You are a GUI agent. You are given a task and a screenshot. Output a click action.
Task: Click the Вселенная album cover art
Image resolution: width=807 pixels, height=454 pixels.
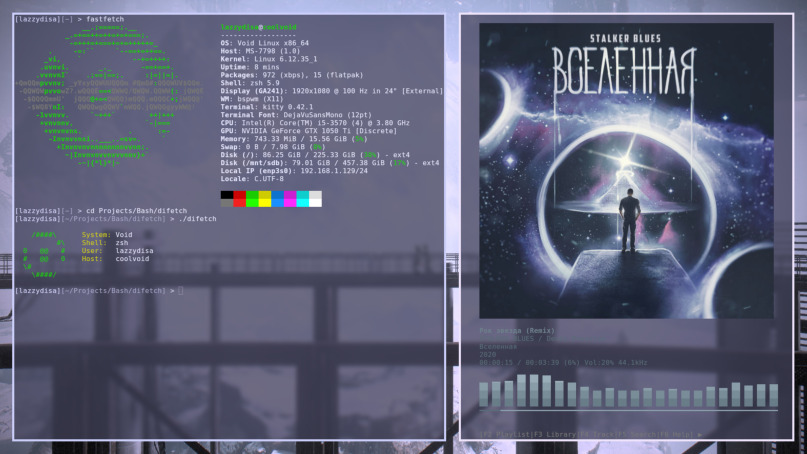click(x=626, y=170)
